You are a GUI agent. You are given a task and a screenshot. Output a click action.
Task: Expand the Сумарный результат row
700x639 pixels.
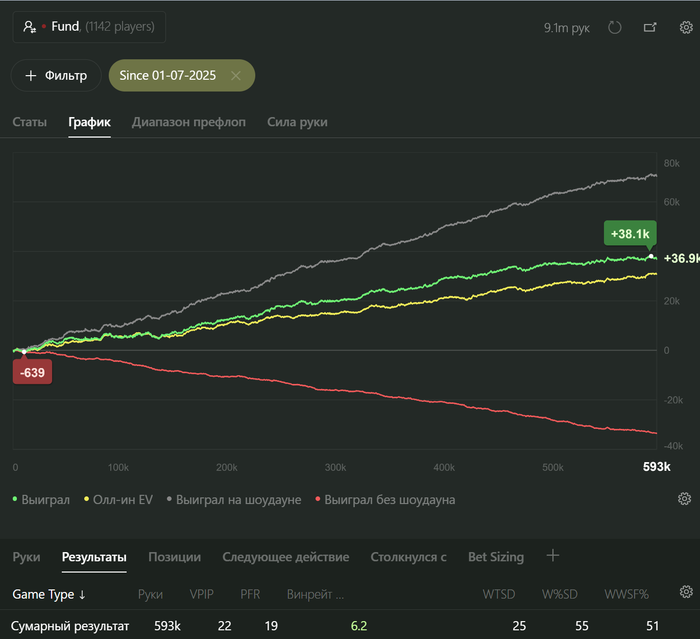point(70,626)
